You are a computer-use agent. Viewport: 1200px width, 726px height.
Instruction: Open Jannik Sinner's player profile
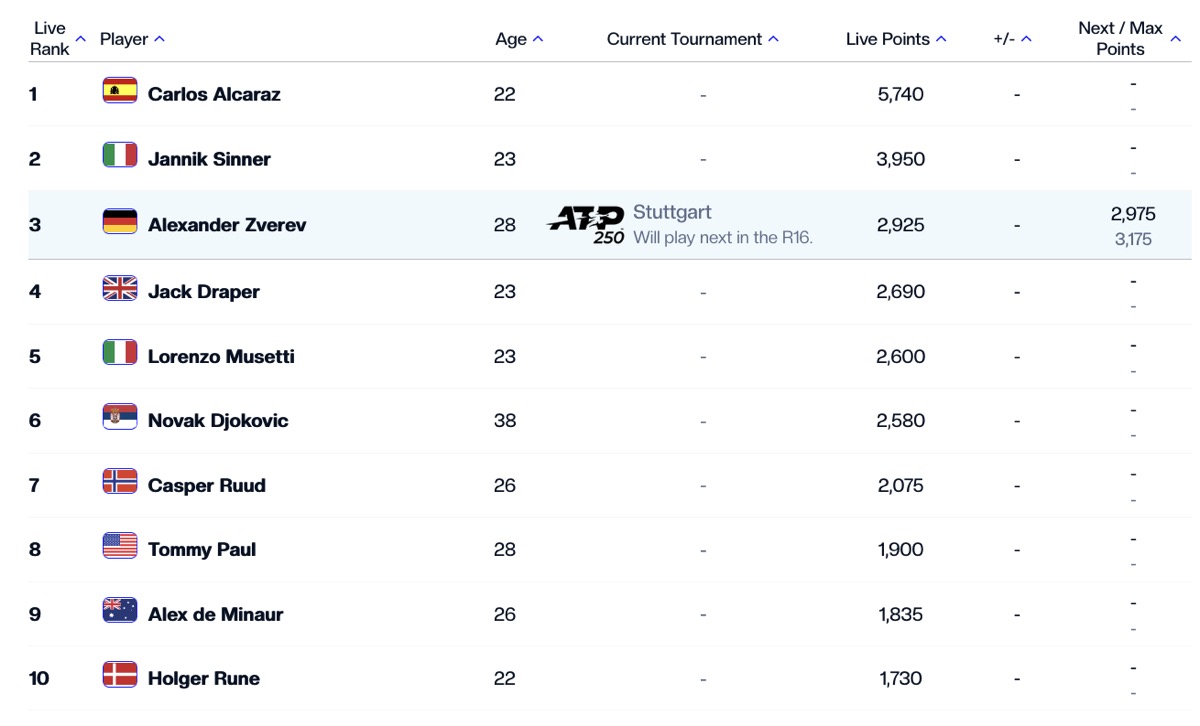coord(209,159)
